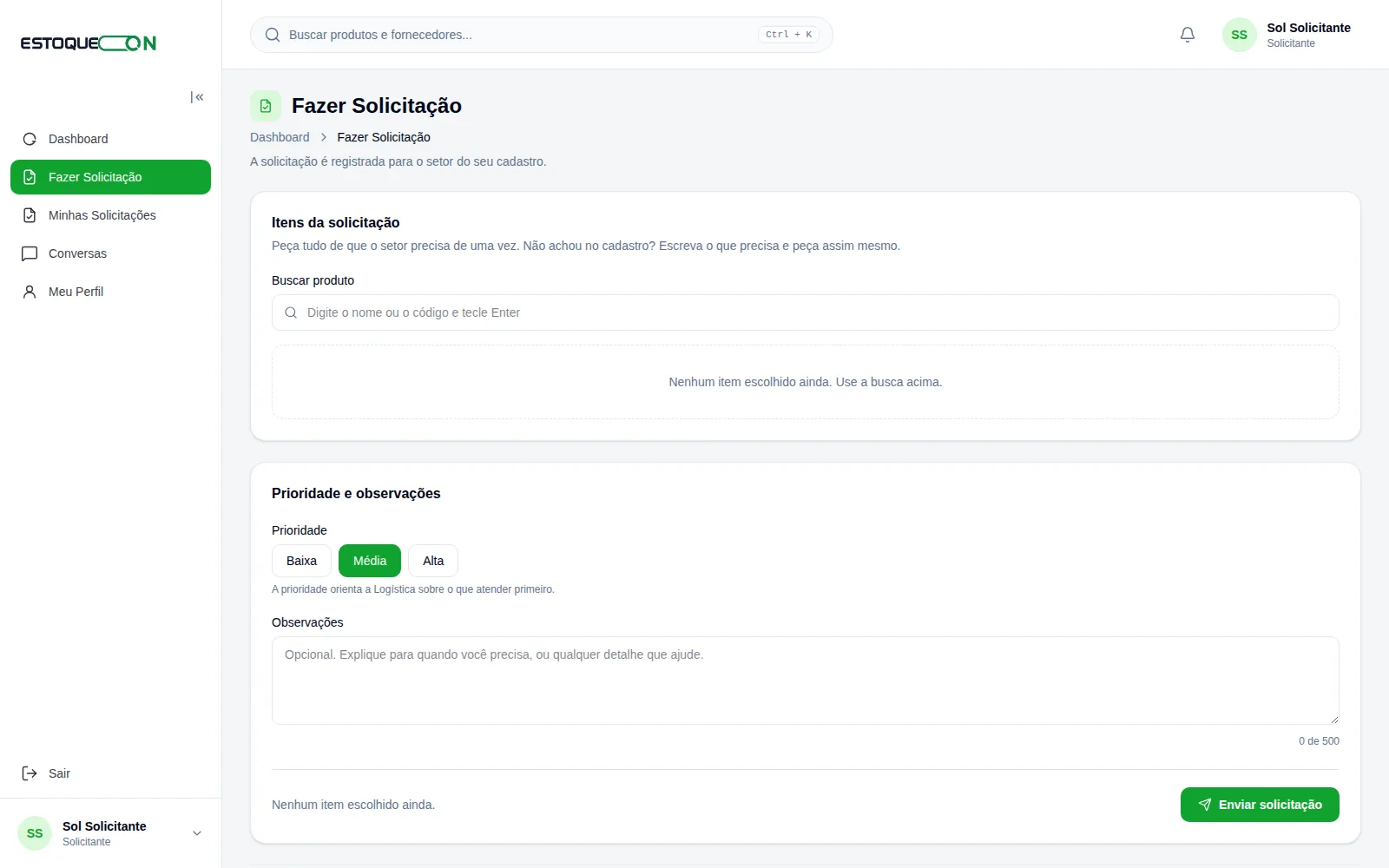Click the Conversas chat bubble icon
Viewport: 1389px width, 868px height.
(30, 253)
